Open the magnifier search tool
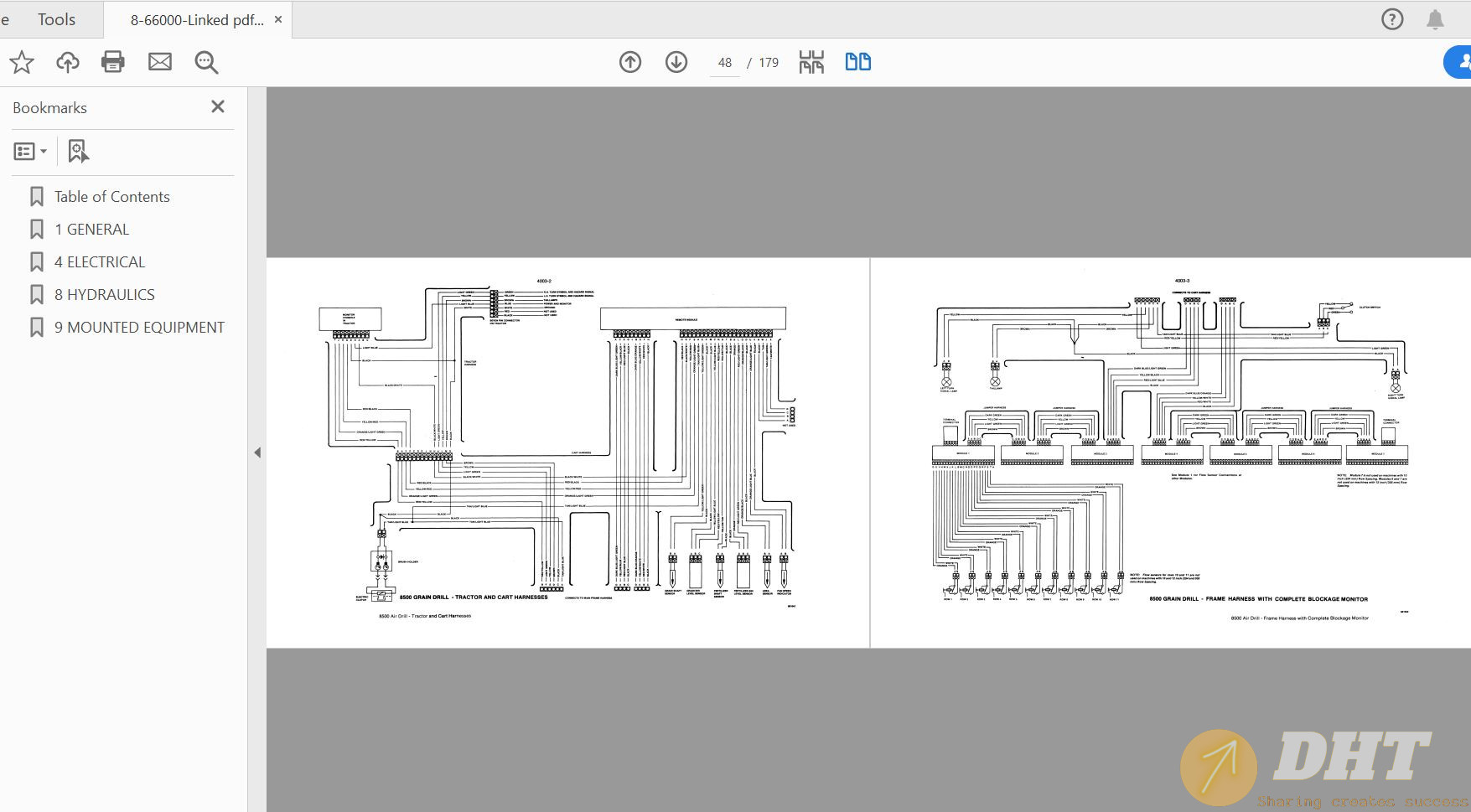 [x=206, y=62]
